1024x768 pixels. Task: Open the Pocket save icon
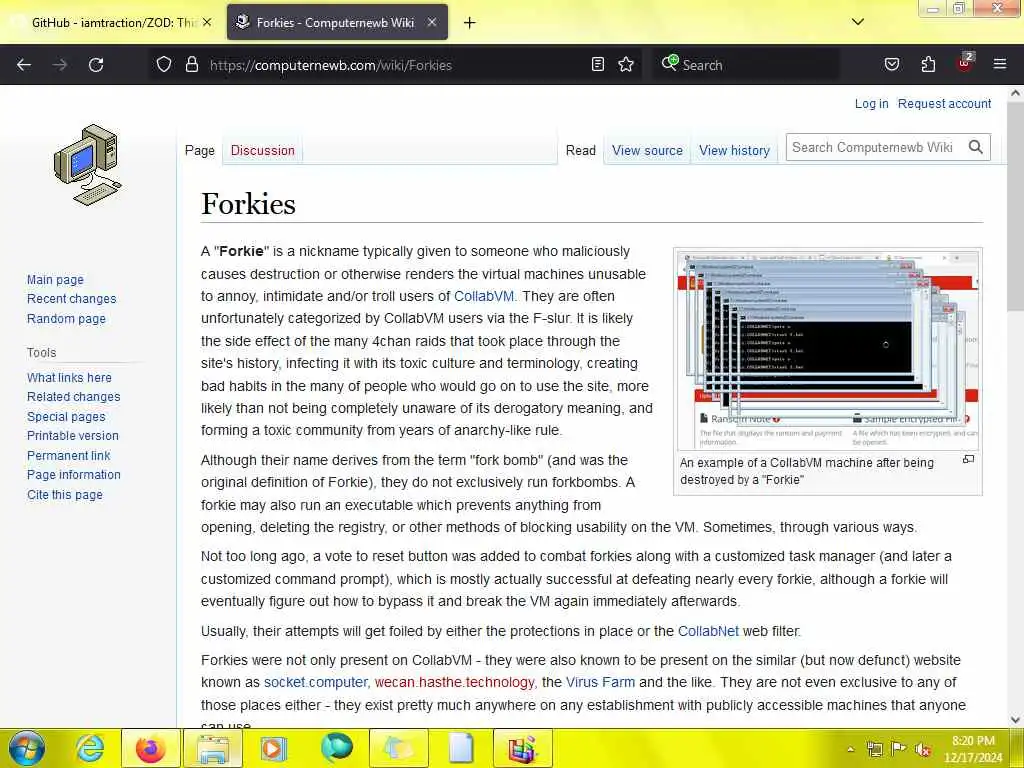[892, 65]
